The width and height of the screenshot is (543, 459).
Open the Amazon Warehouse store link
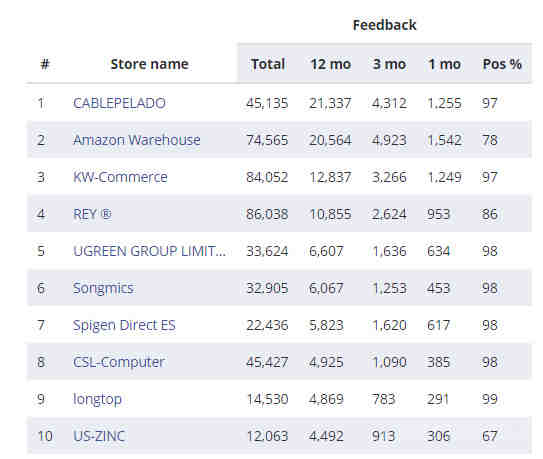137,140
